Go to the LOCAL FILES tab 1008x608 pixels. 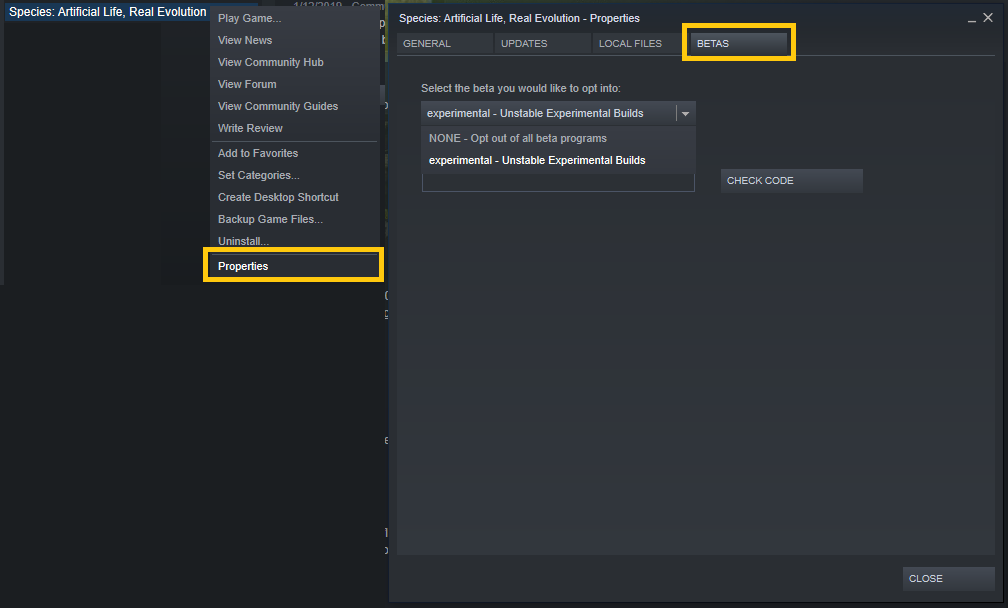(x=630, y=44)
